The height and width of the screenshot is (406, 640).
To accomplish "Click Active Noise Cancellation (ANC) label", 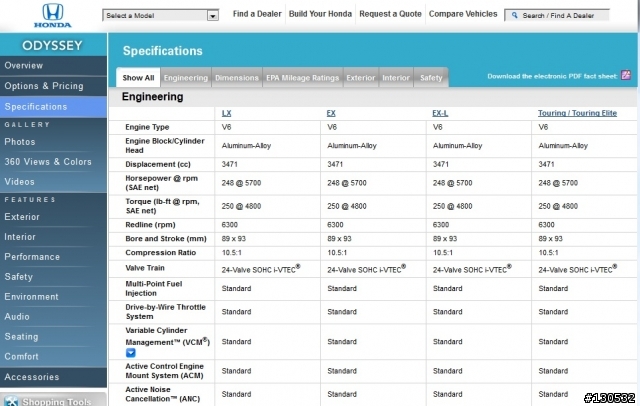I will pyautogui.click(x=163, y=394).
